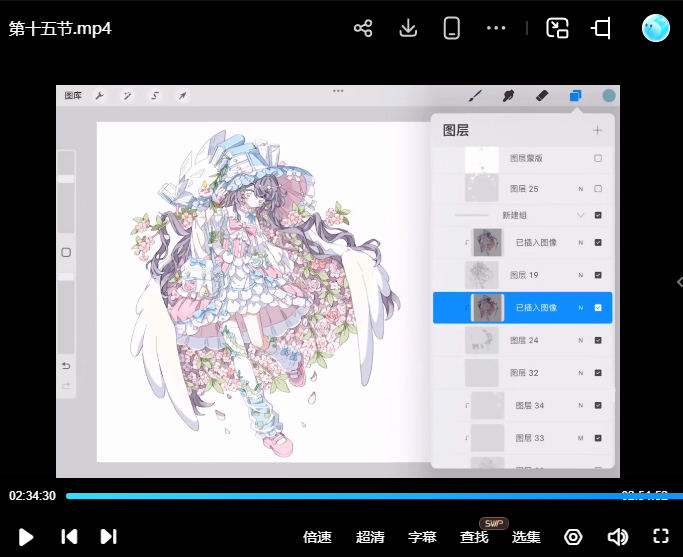
Task: Click the 图层 34 layer thumbnail
Action: 487,405
